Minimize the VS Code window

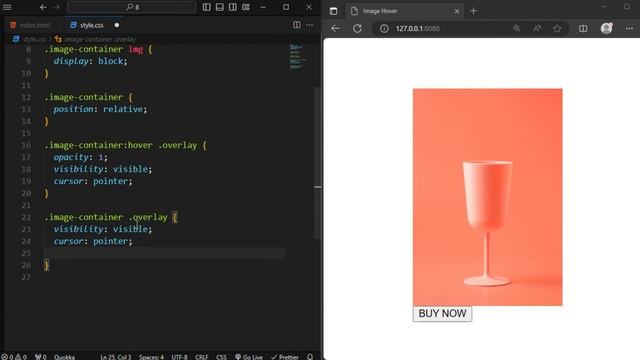click(x=263, y=7)
